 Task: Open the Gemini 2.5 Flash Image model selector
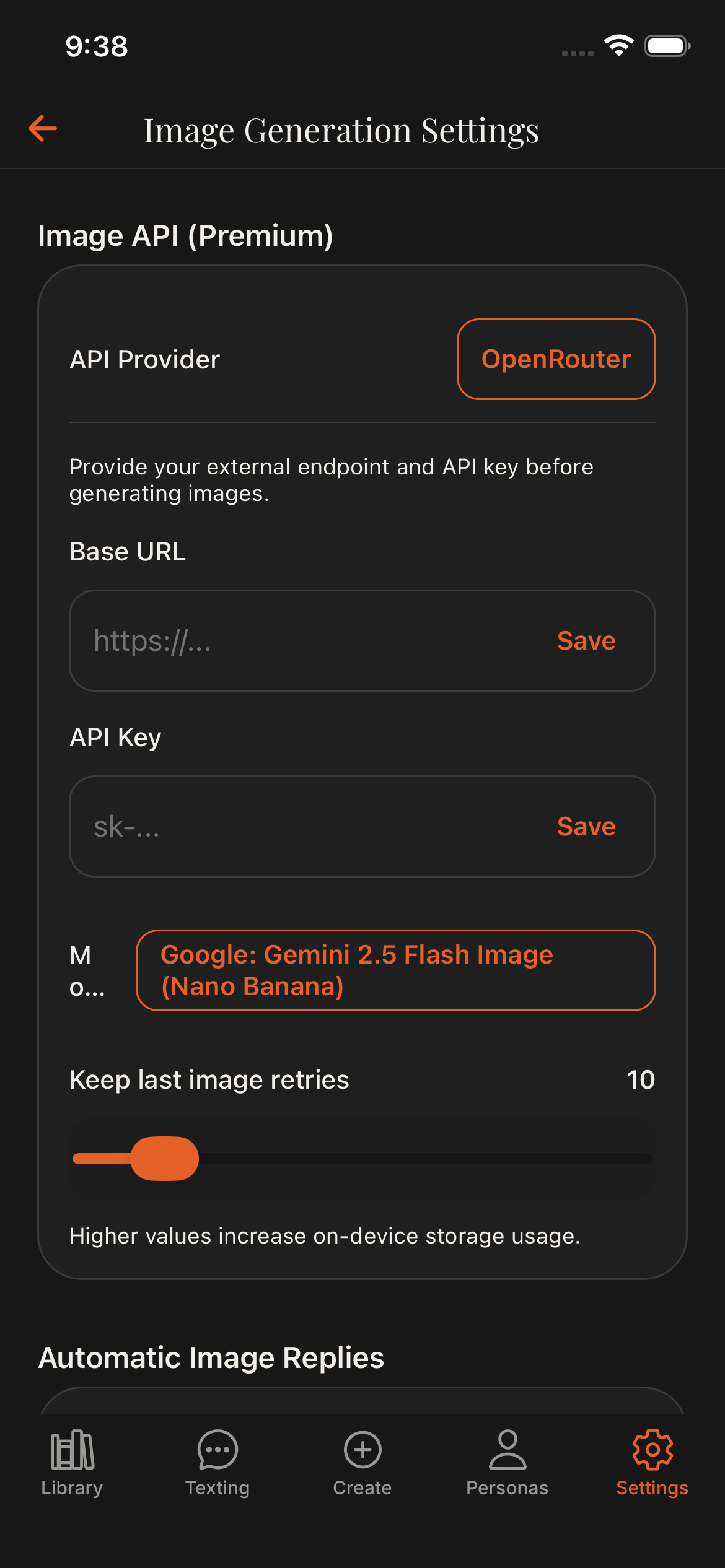[x=396, y=970]
